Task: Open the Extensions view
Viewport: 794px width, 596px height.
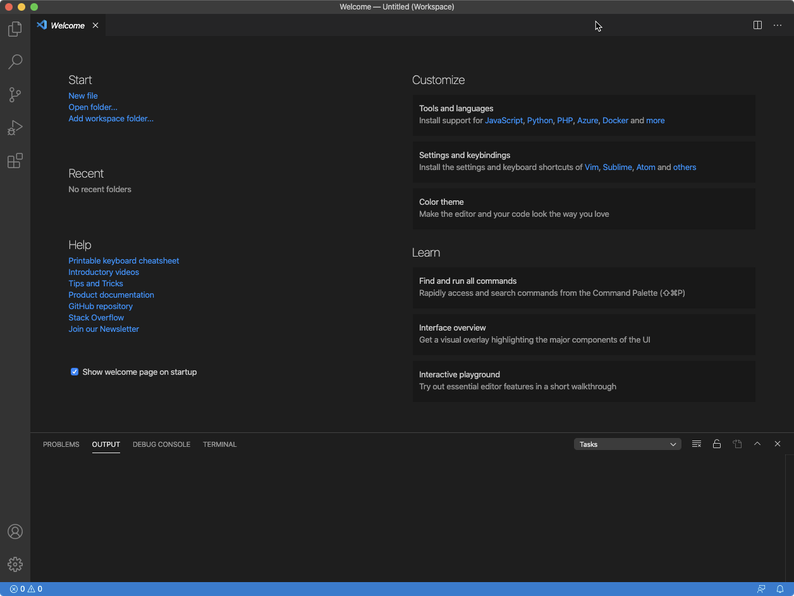Action: point(15,161)
